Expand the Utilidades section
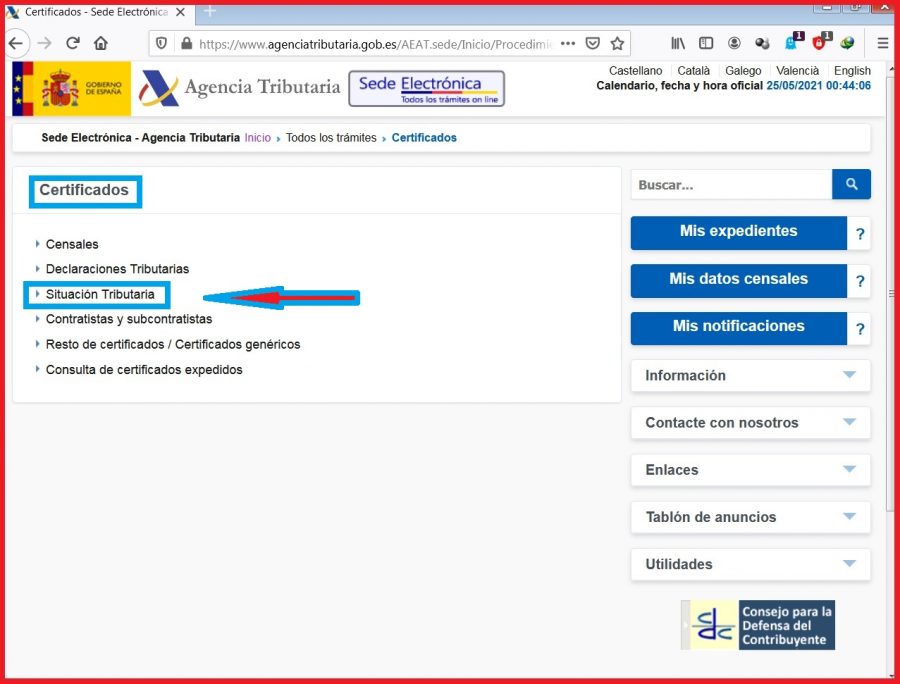Image resolution: width=900 pixels, height=684 pixels. coord(750,564)
